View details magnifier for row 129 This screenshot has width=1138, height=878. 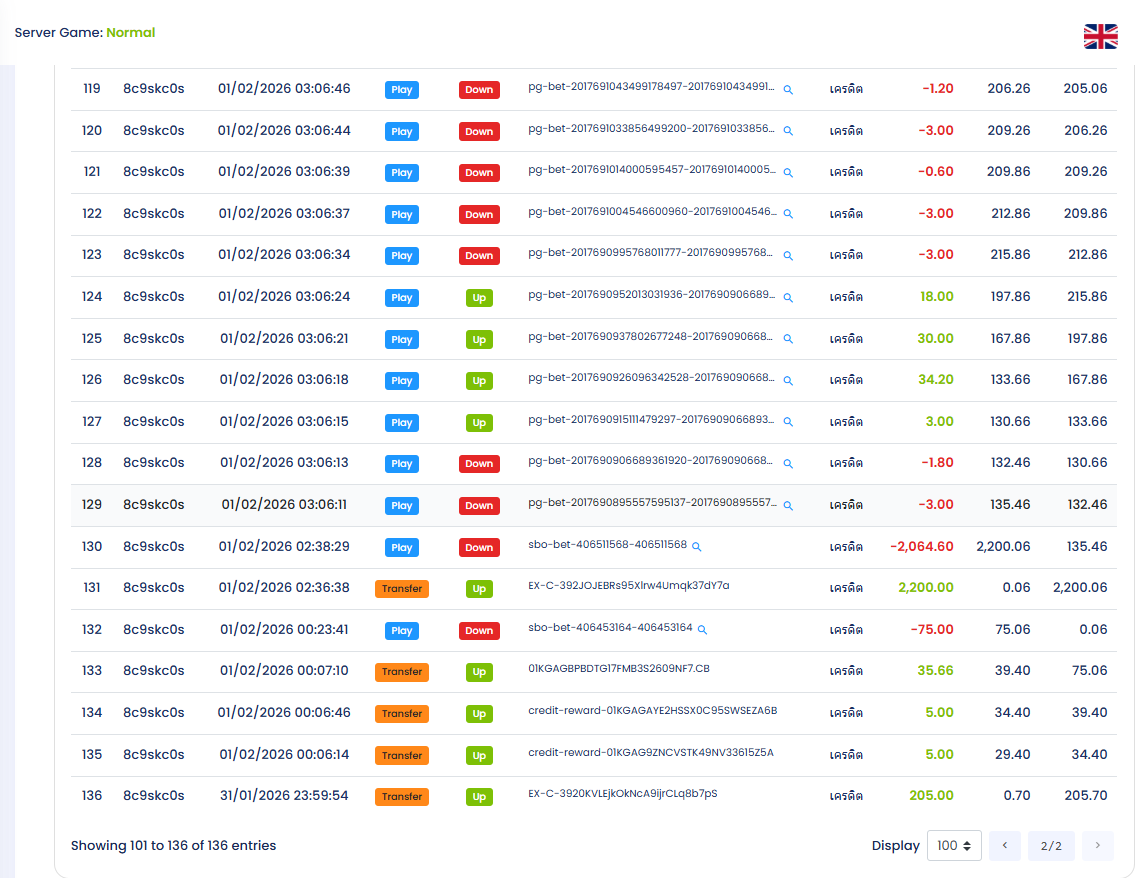pyautogui.click(x=788, y=506)
